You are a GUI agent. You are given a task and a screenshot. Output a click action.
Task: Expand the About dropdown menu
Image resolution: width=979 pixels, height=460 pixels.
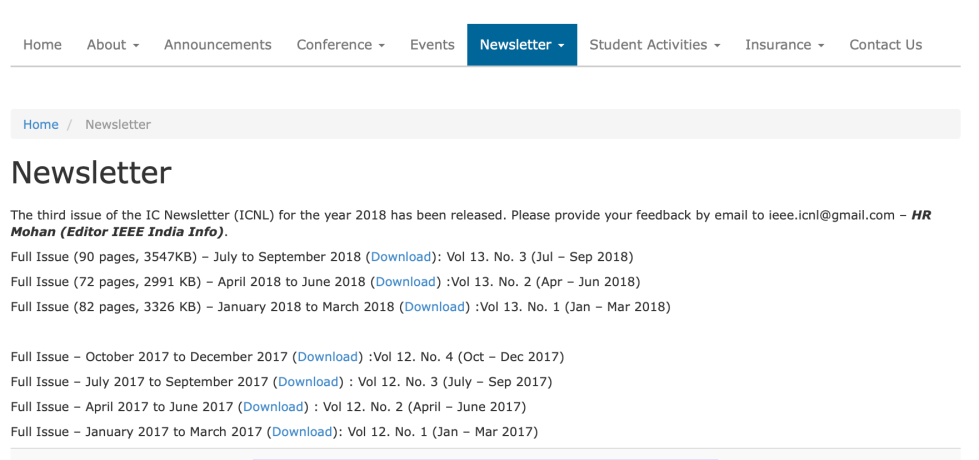112,45
